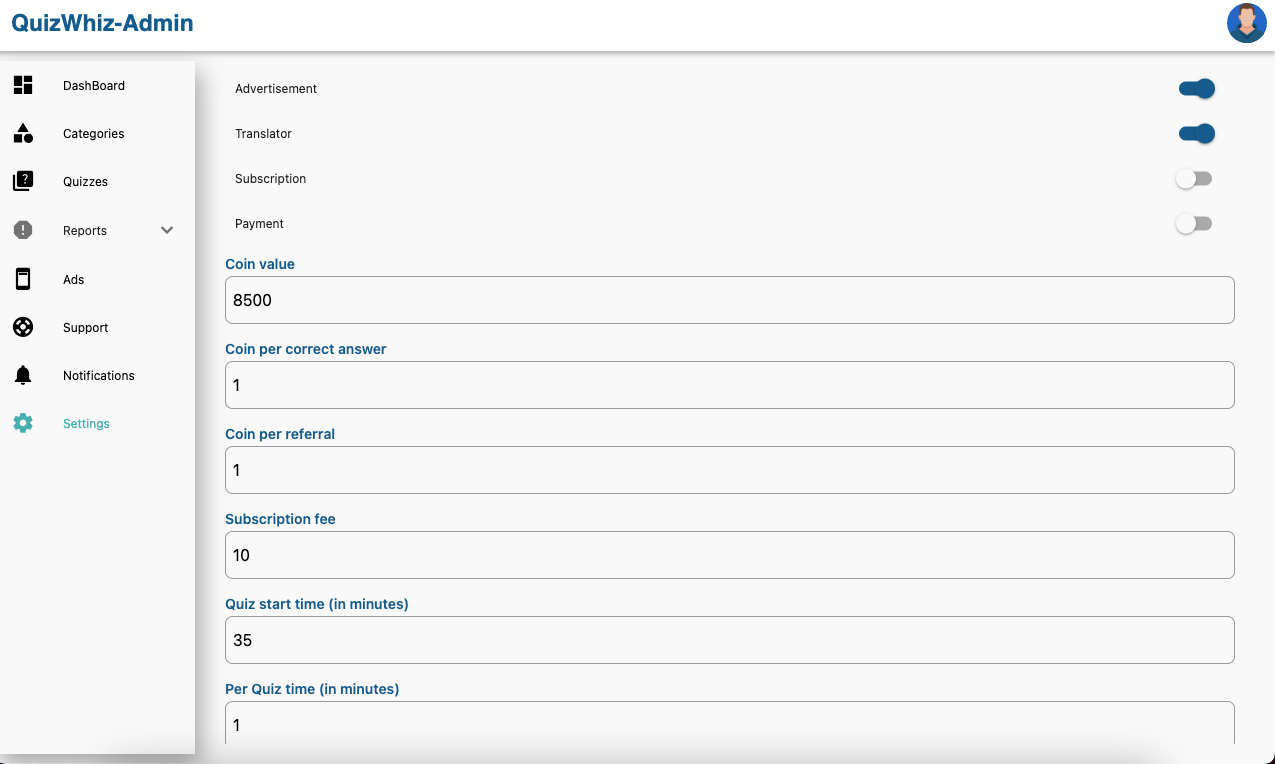
Task: Disable the Advertisement toggle
Action: click(1196, 89)
